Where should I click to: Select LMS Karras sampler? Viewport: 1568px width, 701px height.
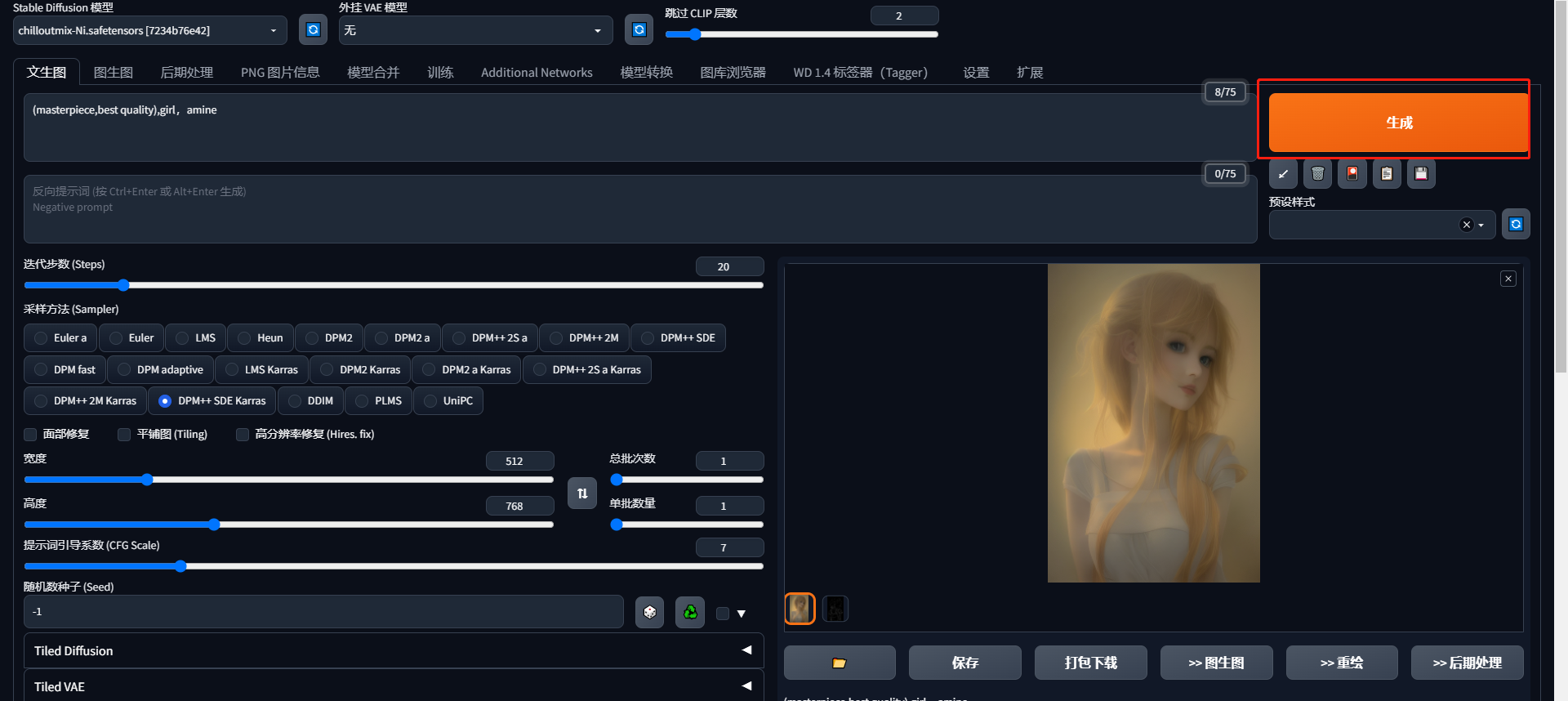coord(262,369)
